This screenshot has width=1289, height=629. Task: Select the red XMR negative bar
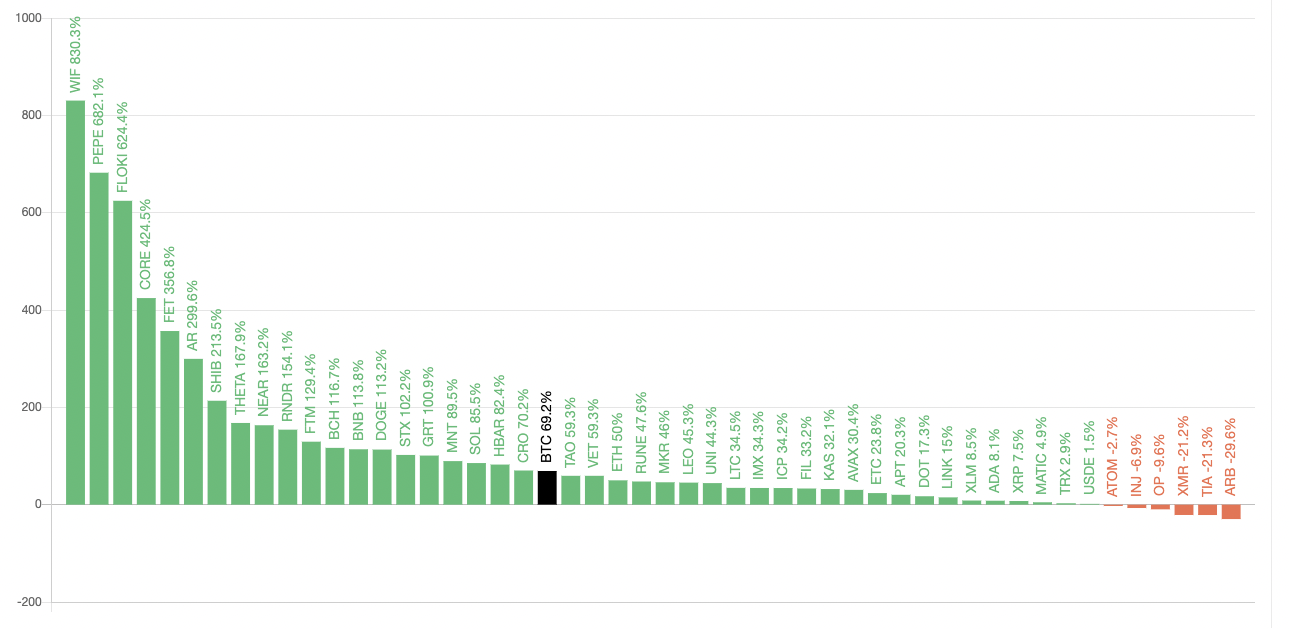[1184, 509]
